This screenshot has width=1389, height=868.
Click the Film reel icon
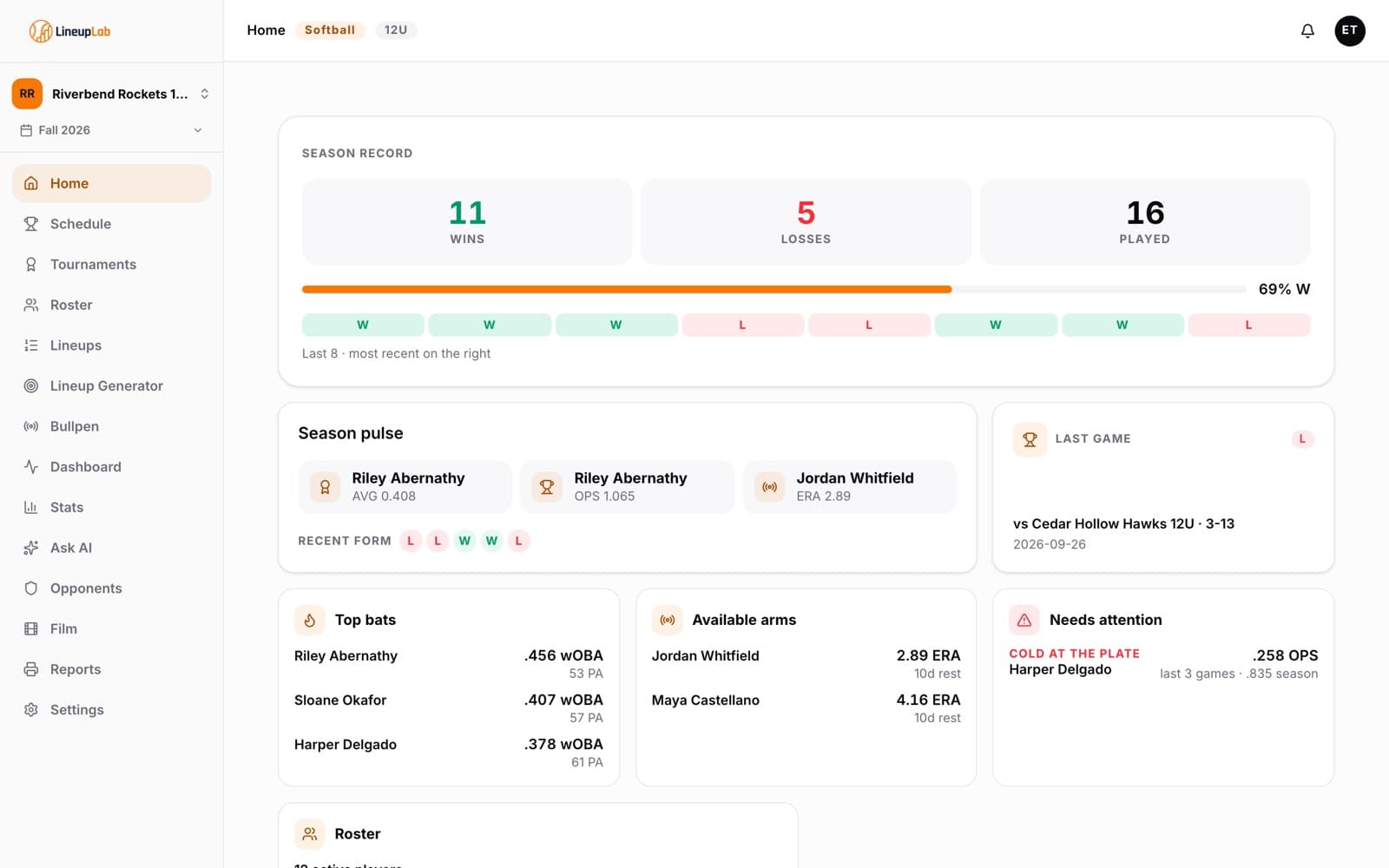31,629
